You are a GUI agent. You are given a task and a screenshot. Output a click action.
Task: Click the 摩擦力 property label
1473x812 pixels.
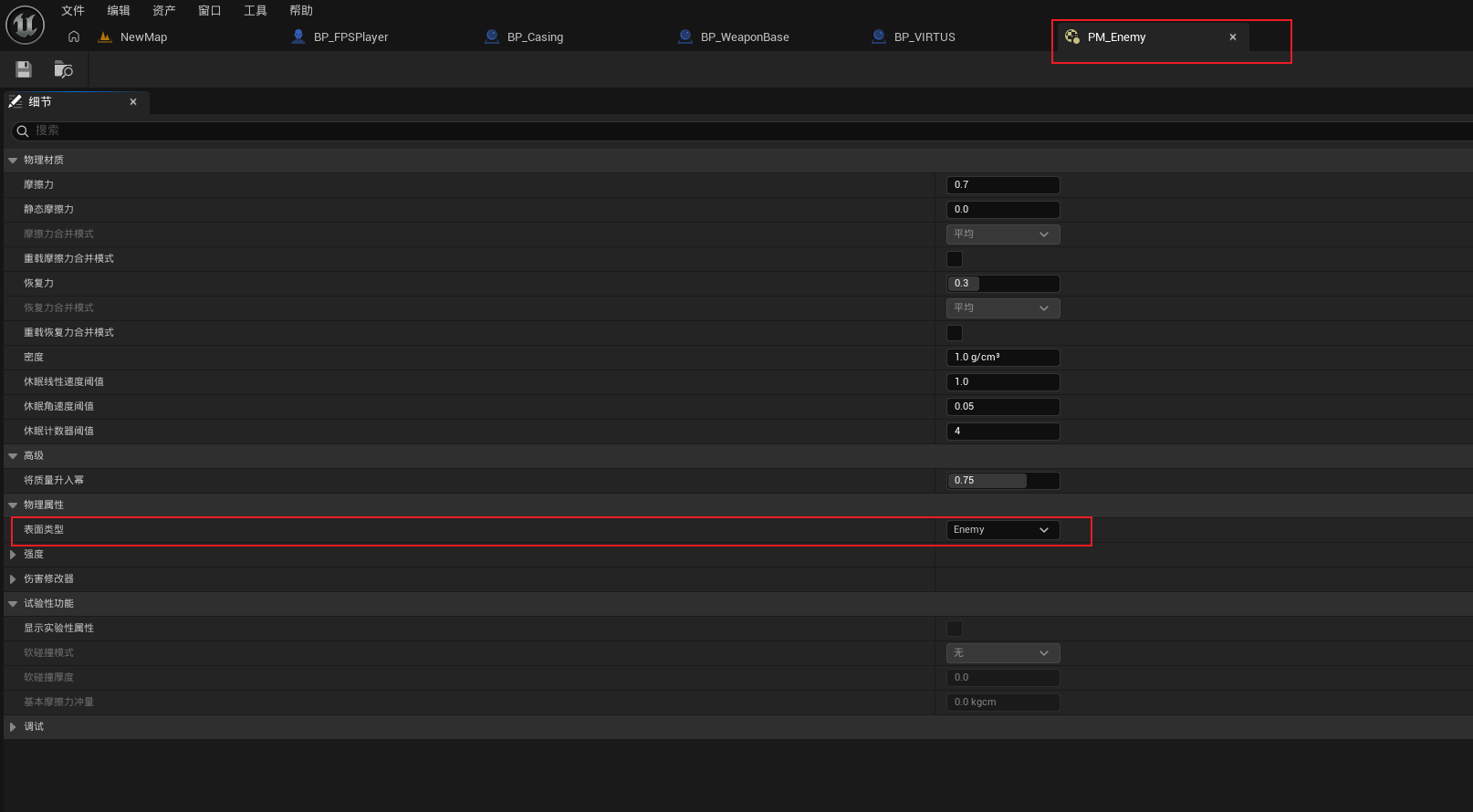point(38,185)
